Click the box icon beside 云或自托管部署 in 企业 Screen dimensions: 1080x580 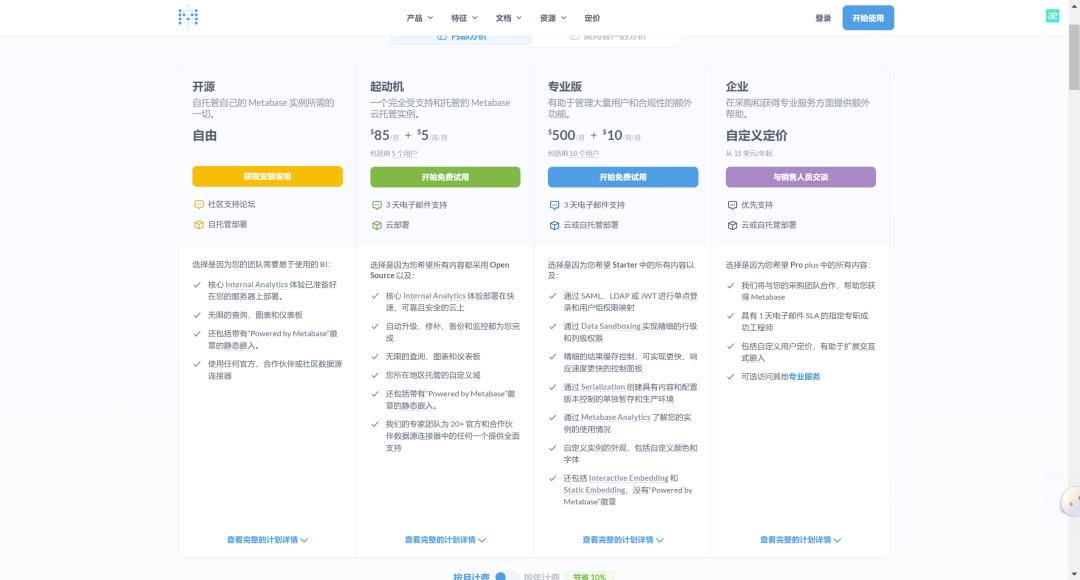click(x=732, y=225)
